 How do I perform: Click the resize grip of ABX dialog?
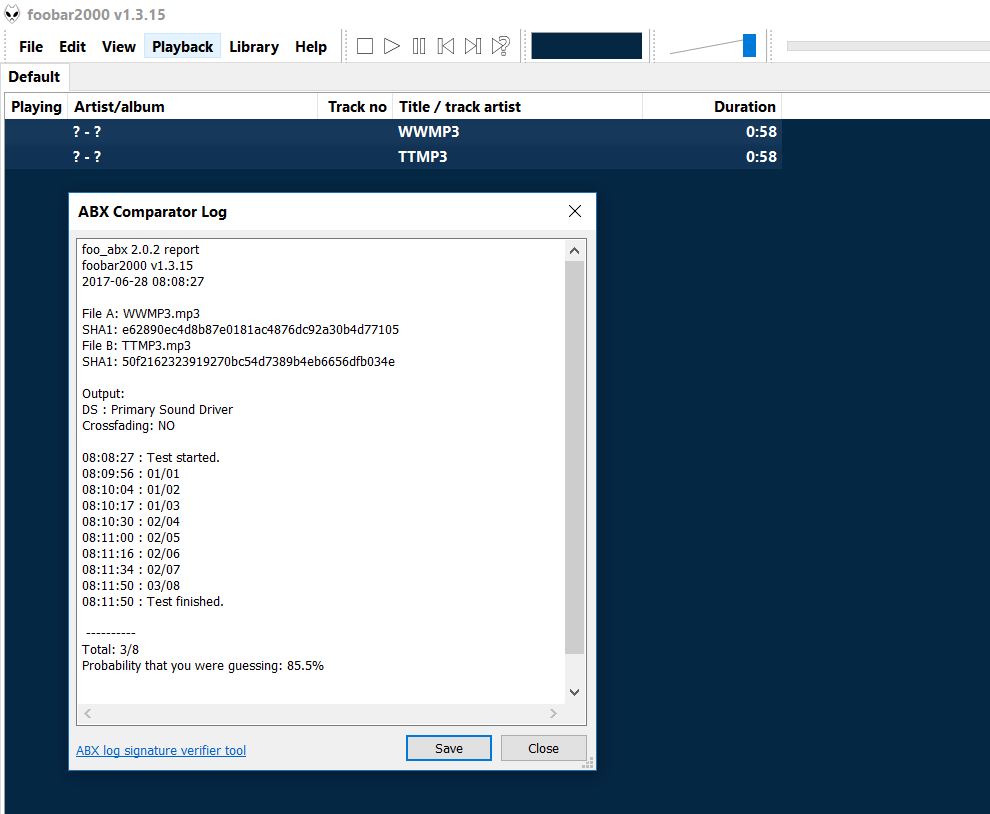(x=588, y=763)
